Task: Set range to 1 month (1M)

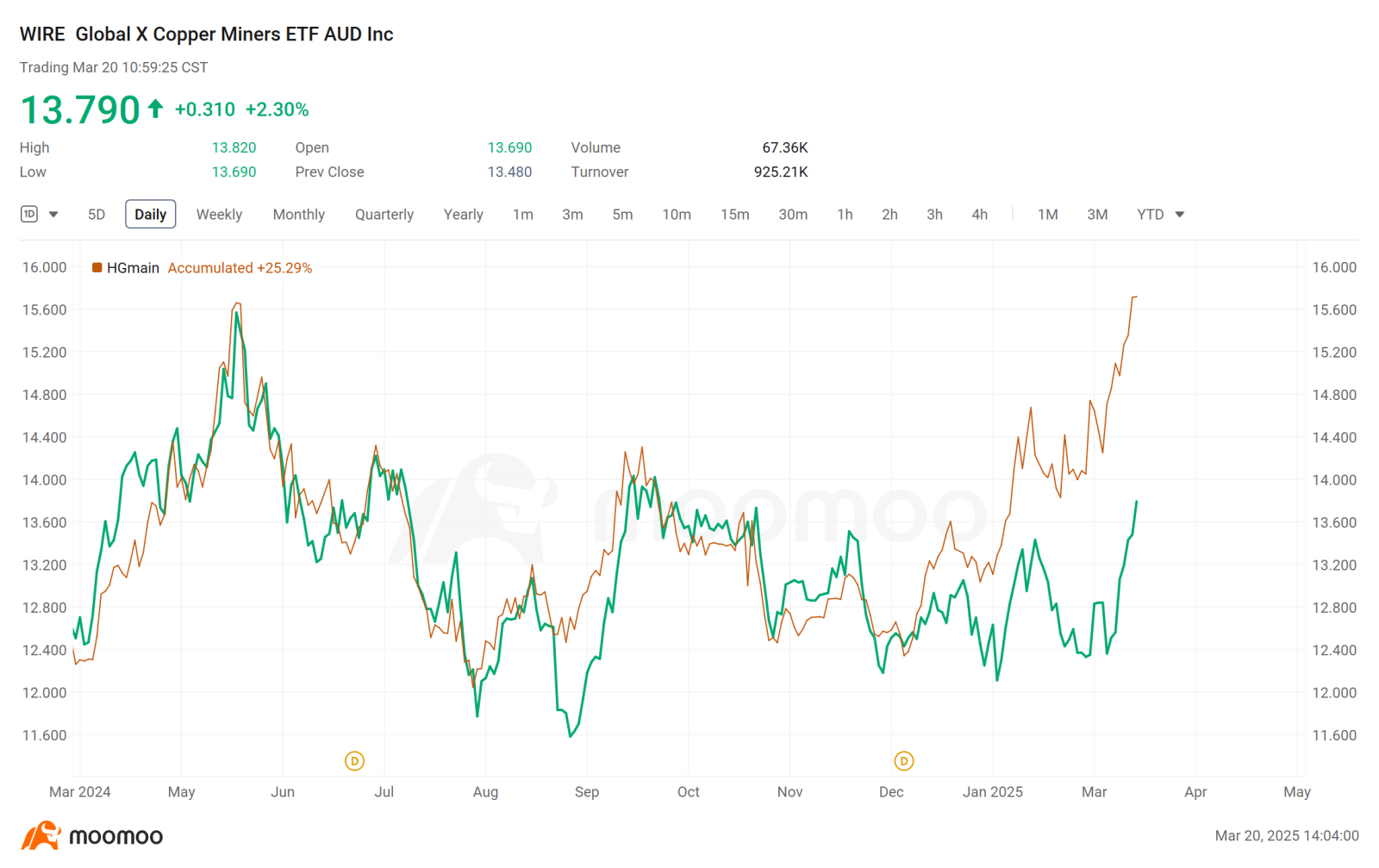Action: coord(1048,215)
